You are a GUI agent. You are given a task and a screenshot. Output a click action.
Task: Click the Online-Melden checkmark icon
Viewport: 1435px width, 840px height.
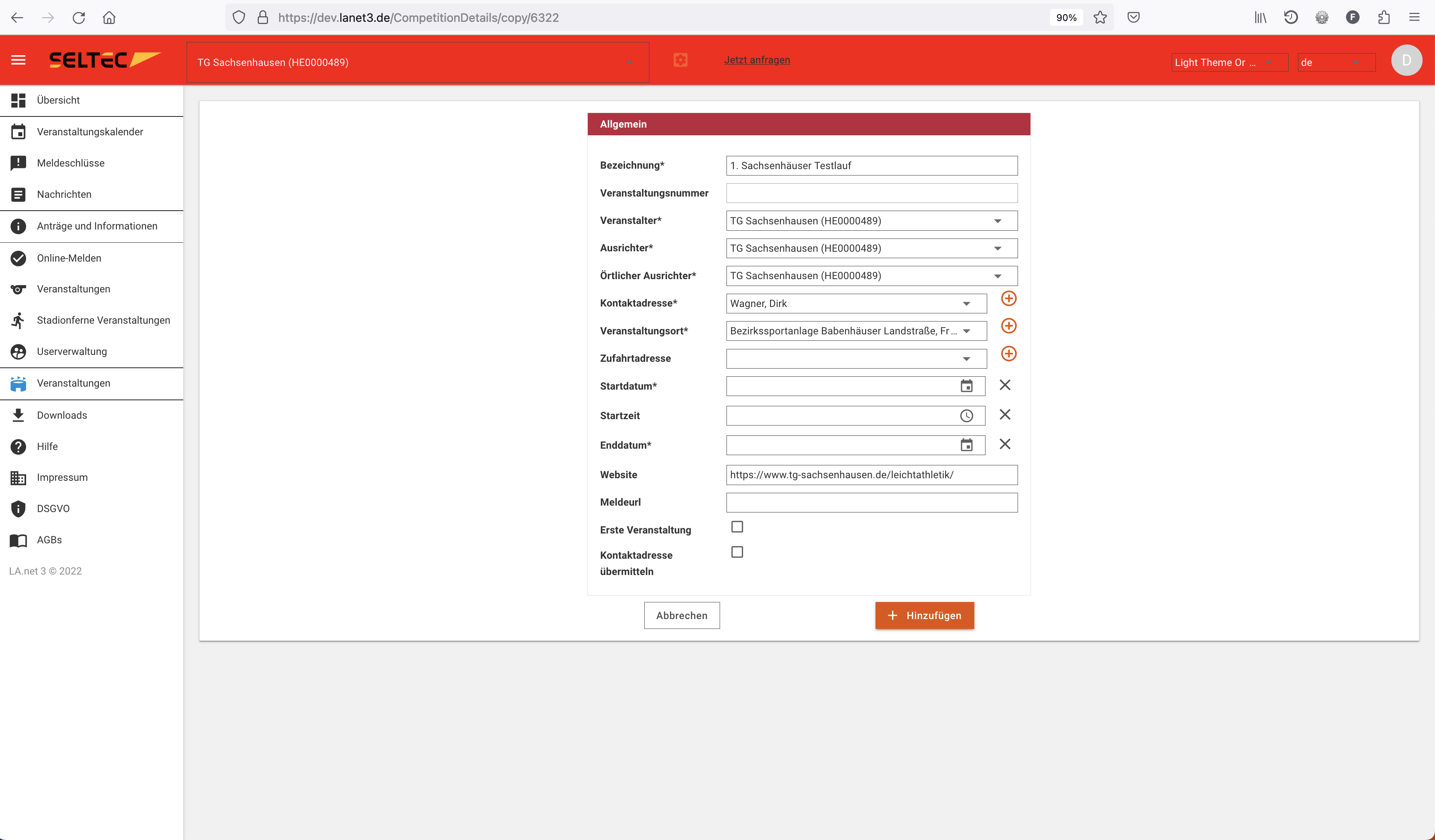point(18,258)
